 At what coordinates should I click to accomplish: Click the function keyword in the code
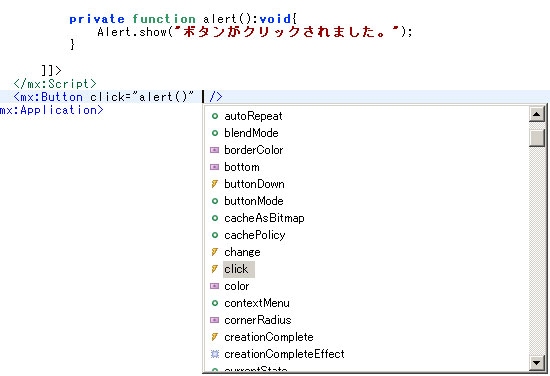click(164, 19)
